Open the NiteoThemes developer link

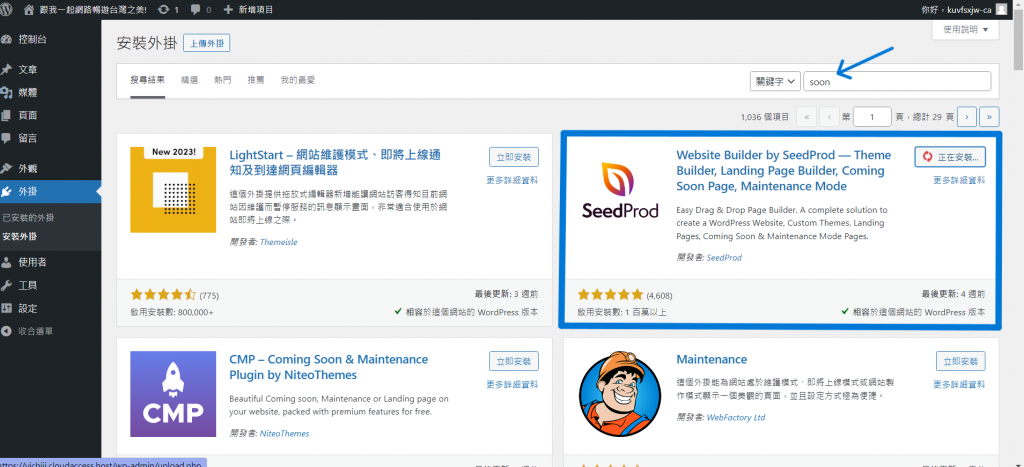click(284, 433)
